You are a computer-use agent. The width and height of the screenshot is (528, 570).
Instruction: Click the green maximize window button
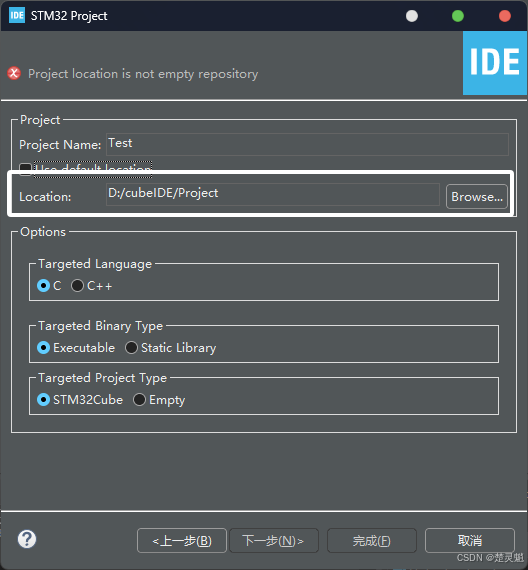pos(458,16)
